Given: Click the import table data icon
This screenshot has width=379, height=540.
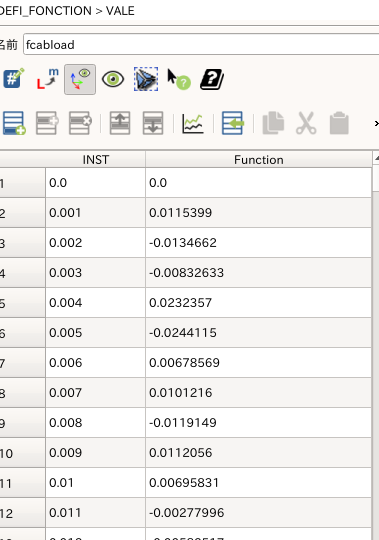Looking at the screenshot, I should [x=233, y=123].
